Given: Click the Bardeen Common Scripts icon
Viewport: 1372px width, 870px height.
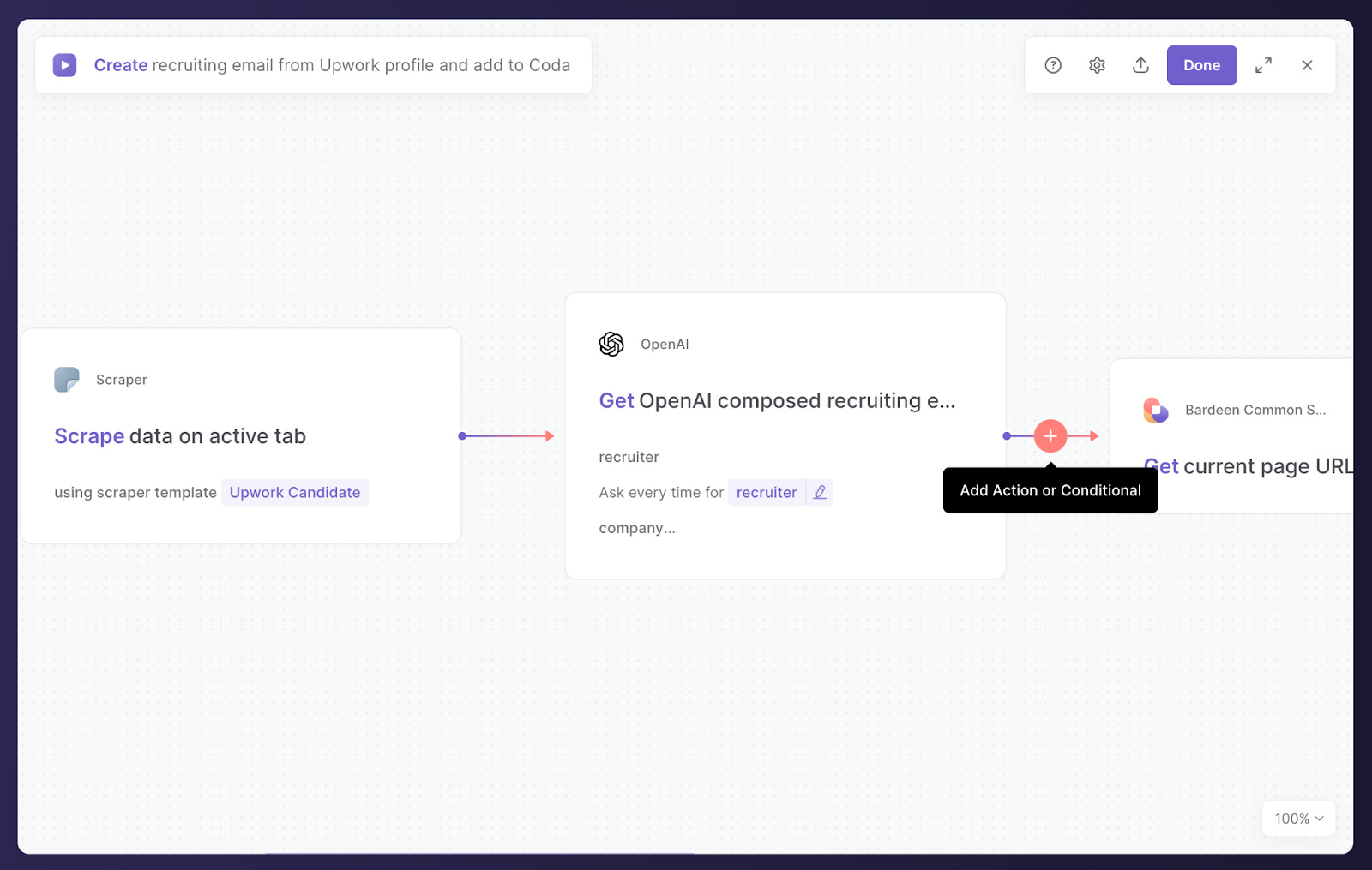Looking at the screenshot, I should tap(1155, 410).
